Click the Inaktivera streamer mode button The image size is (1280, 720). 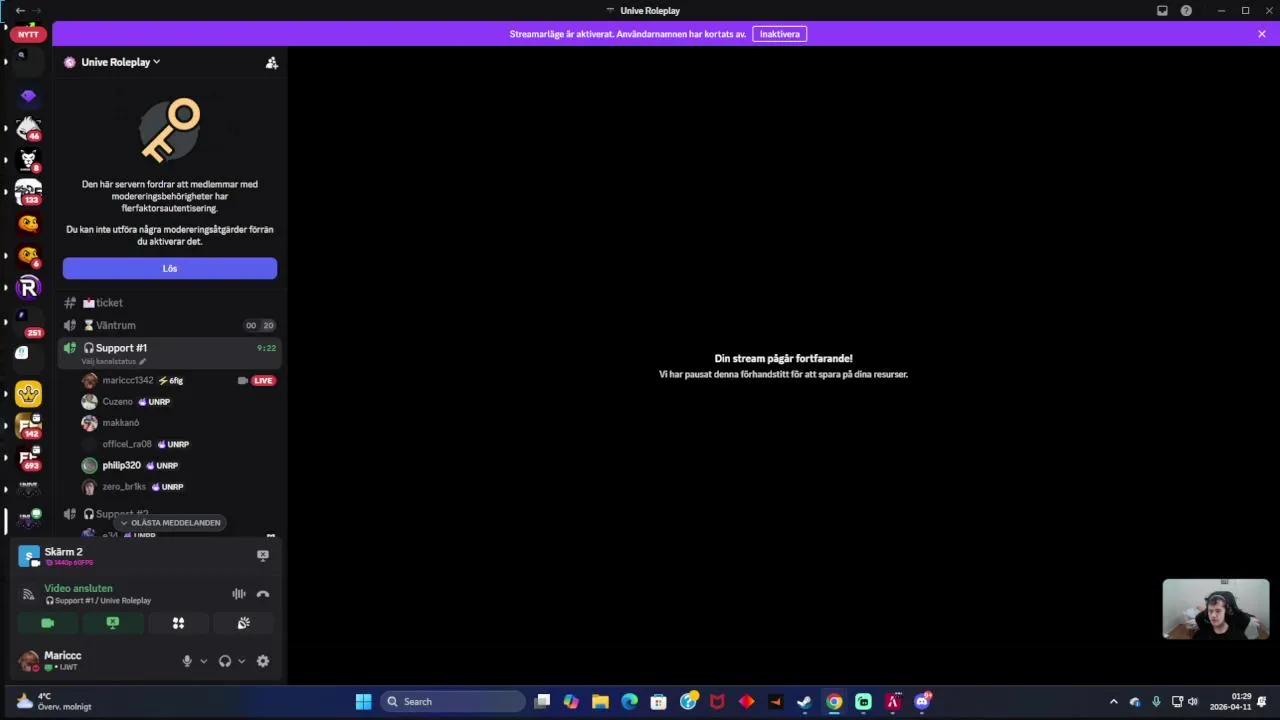779,34
